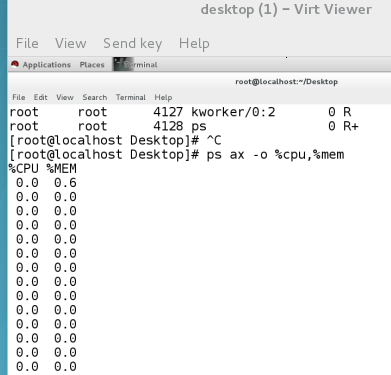Open the terminal's Search menu
The image size is (391, 375).
(x=95, y=97)
